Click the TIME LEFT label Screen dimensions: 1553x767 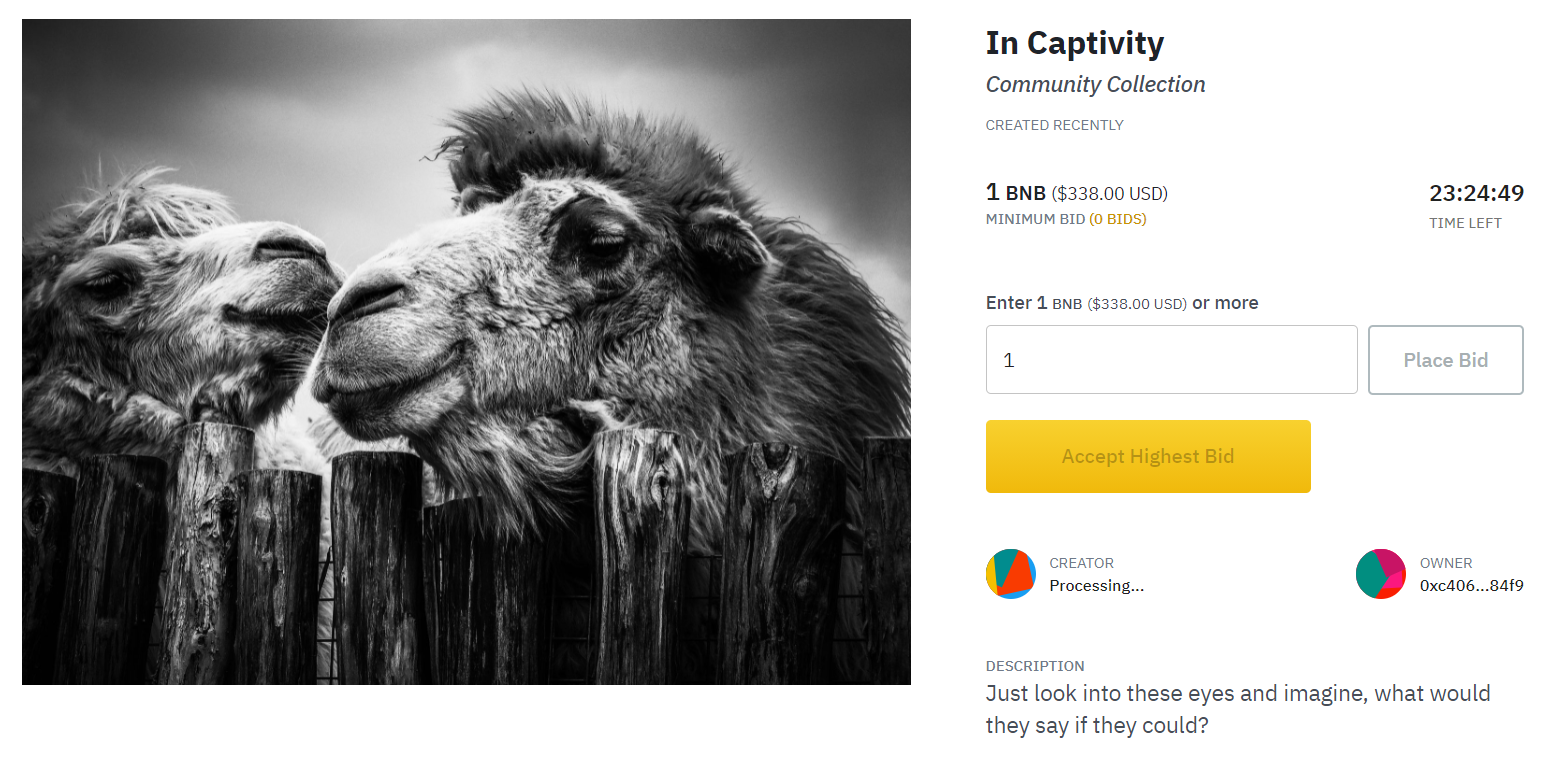[1465, 224]
